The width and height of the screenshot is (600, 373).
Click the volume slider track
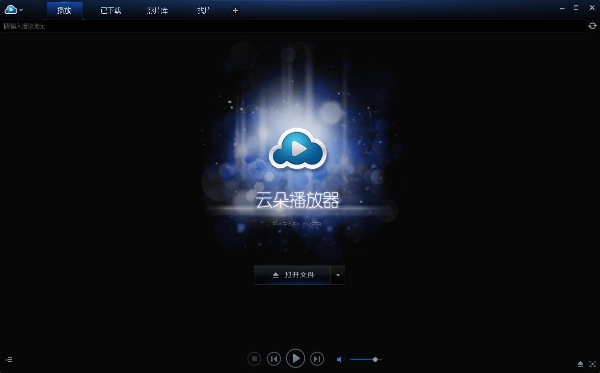tap(365, 359)
